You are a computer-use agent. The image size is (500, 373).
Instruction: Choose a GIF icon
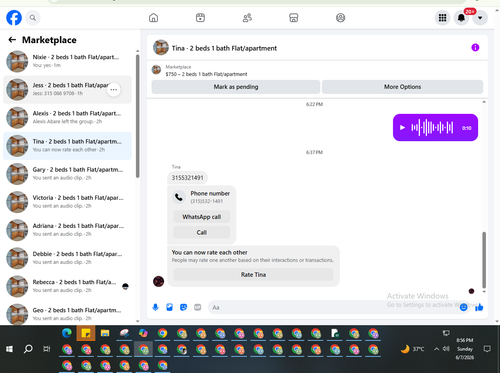[x=198, y=307]
